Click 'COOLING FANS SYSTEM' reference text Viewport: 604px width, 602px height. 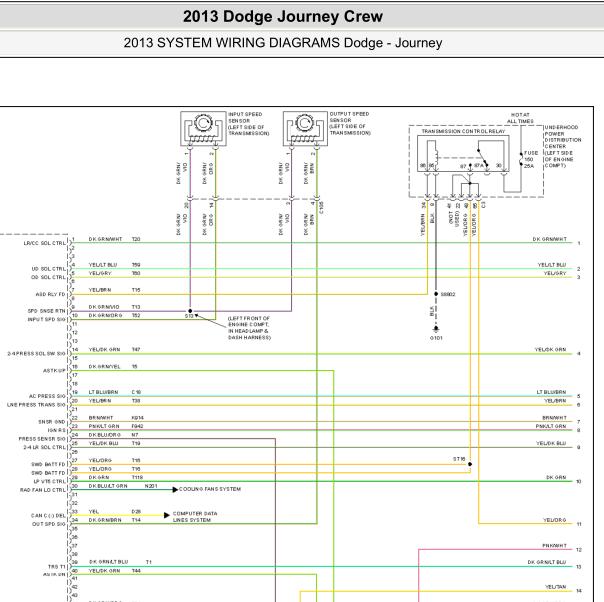[x=210, y=489]
